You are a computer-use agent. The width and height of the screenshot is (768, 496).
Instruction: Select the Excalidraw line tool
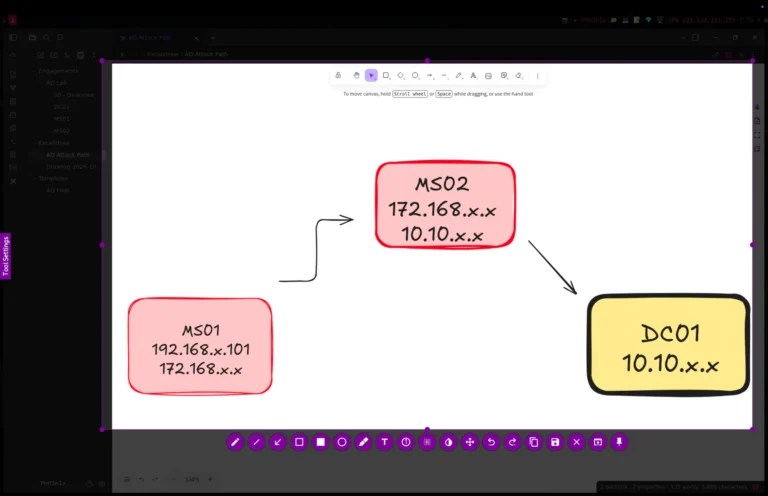(444, 75)
